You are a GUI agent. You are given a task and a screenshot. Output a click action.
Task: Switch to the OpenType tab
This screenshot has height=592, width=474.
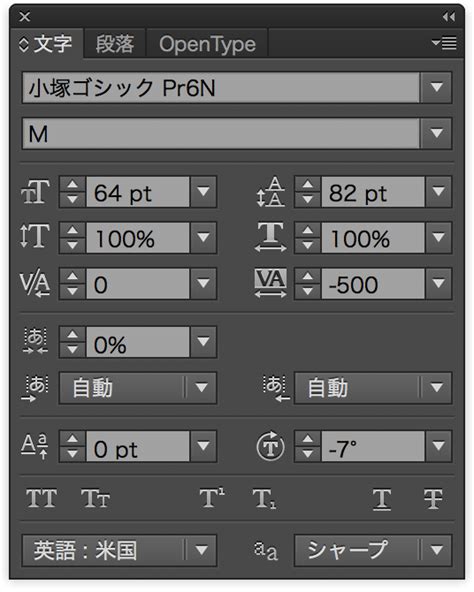click(207, 44)
